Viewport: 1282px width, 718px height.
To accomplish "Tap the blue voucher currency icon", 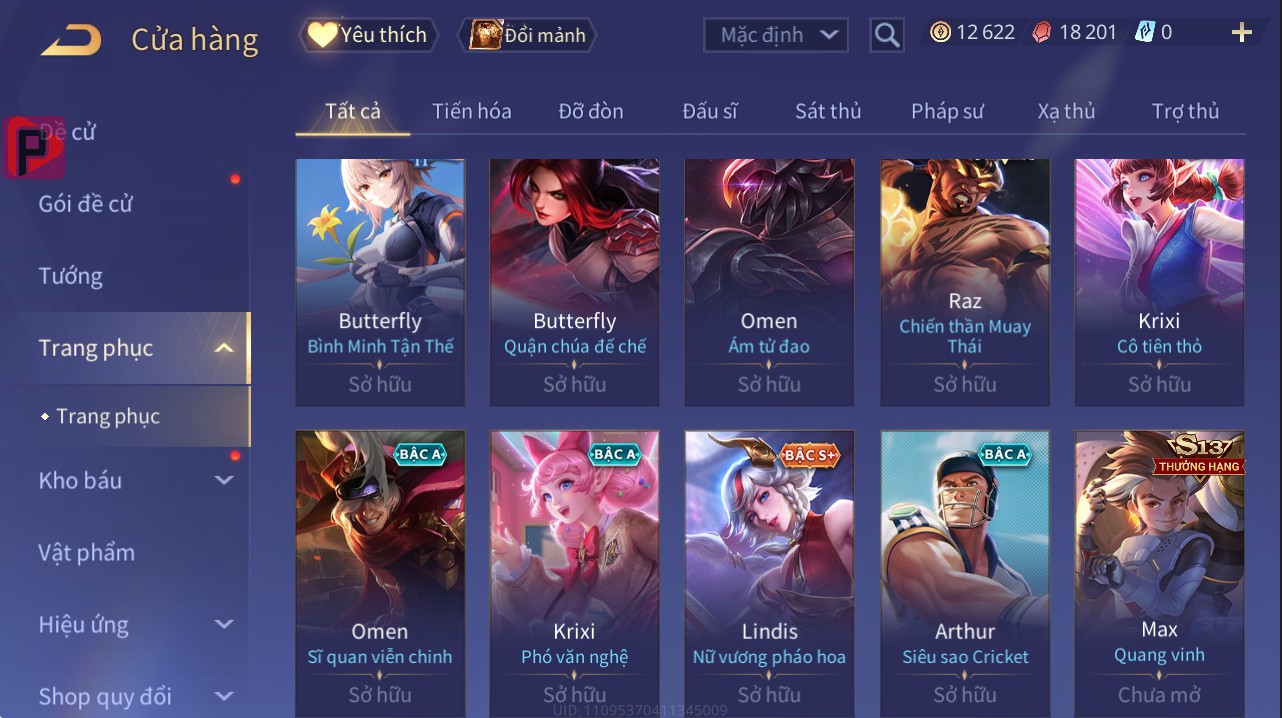I will [1144, 32].
